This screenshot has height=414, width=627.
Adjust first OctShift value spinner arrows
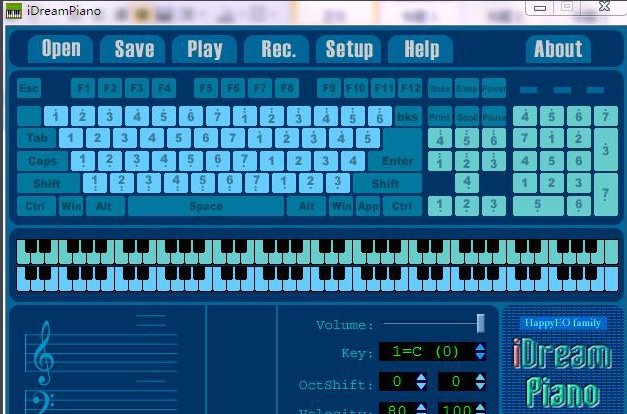click(421, 383)
